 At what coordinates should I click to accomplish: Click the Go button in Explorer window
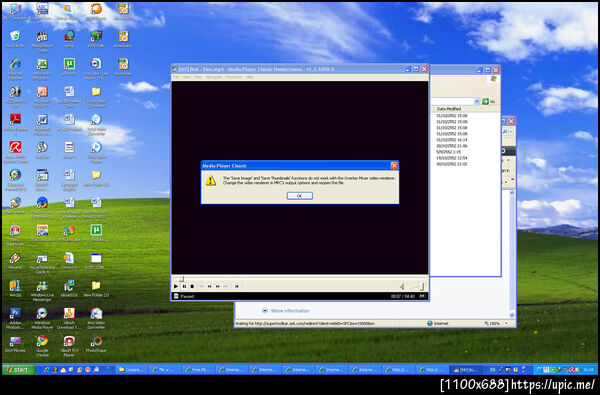[488, 101]
